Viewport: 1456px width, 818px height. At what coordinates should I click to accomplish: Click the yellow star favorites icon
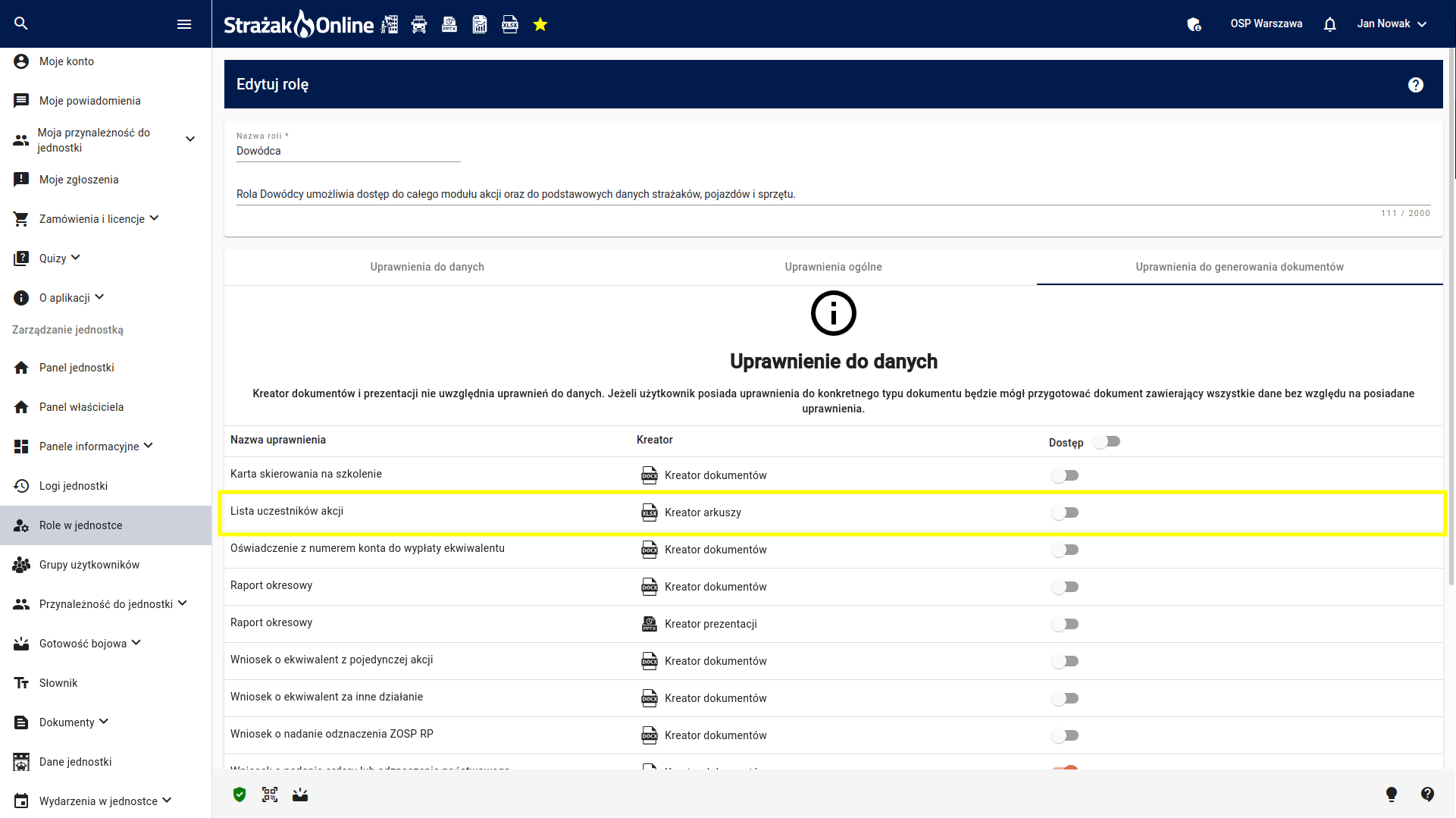tap(540, 24)
